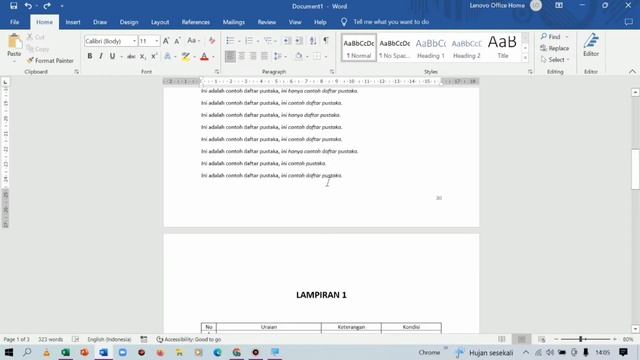Image resolution: width=640 pixels, height=360 pixels.
Task: Open the Change Case dropdown
Action: coord(193,41)
